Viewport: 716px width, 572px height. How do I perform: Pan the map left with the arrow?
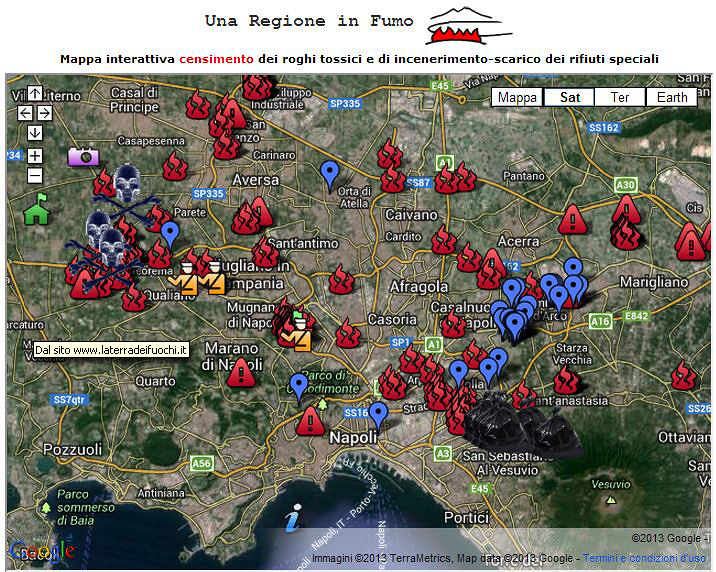coord(25,113)
